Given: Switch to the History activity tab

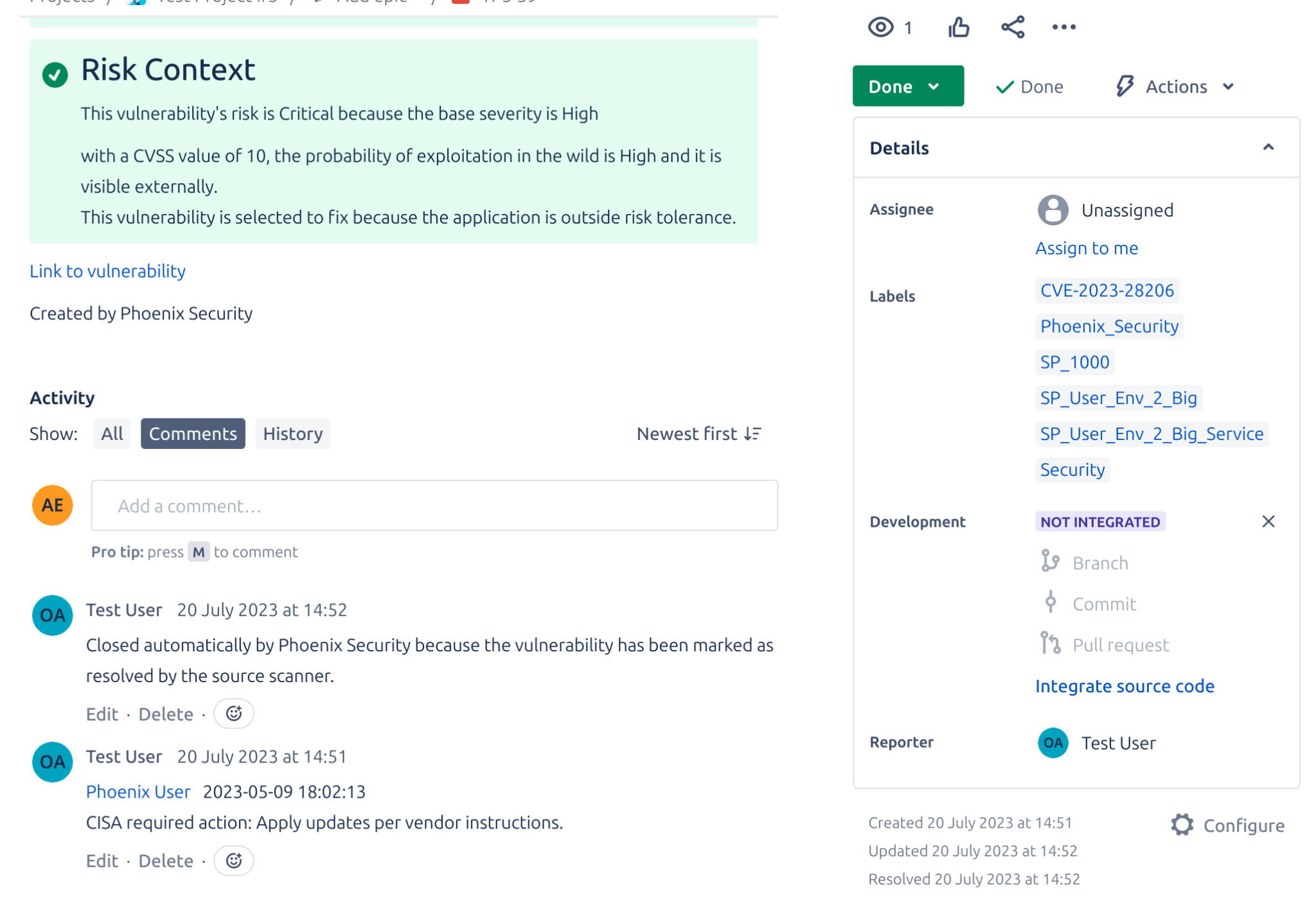Looking at the screenshot, I should [292, 434].
